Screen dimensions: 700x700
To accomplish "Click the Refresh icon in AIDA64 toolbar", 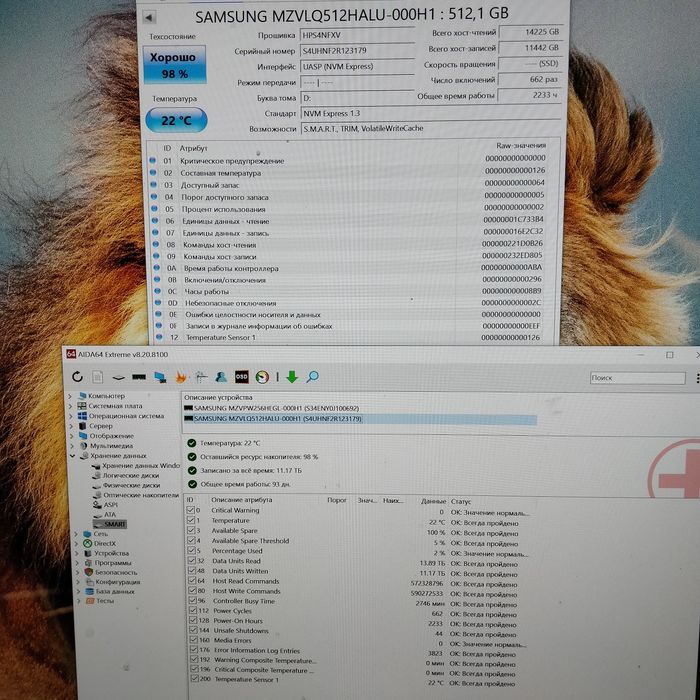I will pos(77,377).
